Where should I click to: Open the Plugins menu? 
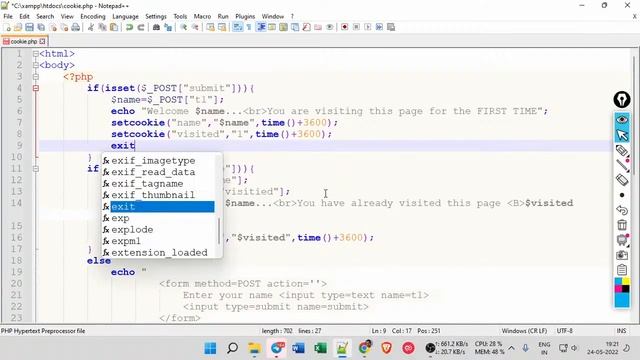click(245, 16)
